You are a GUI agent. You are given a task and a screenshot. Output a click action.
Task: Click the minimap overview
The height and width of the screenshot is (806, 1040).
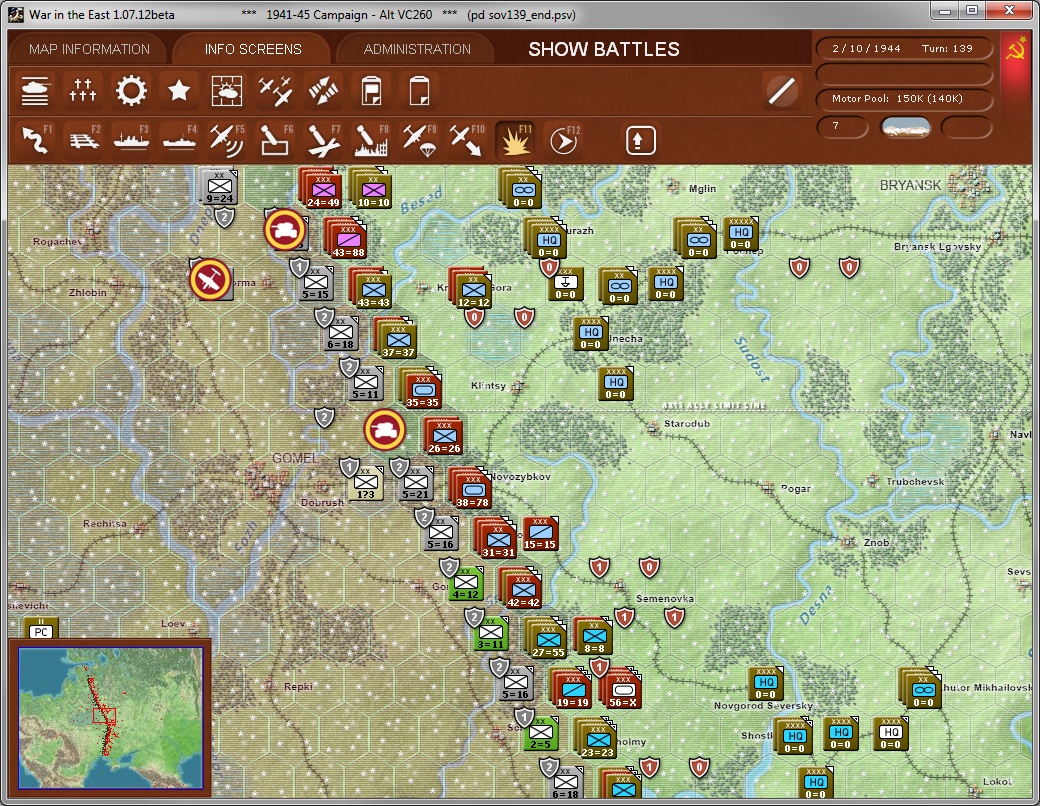coord(110,718)
